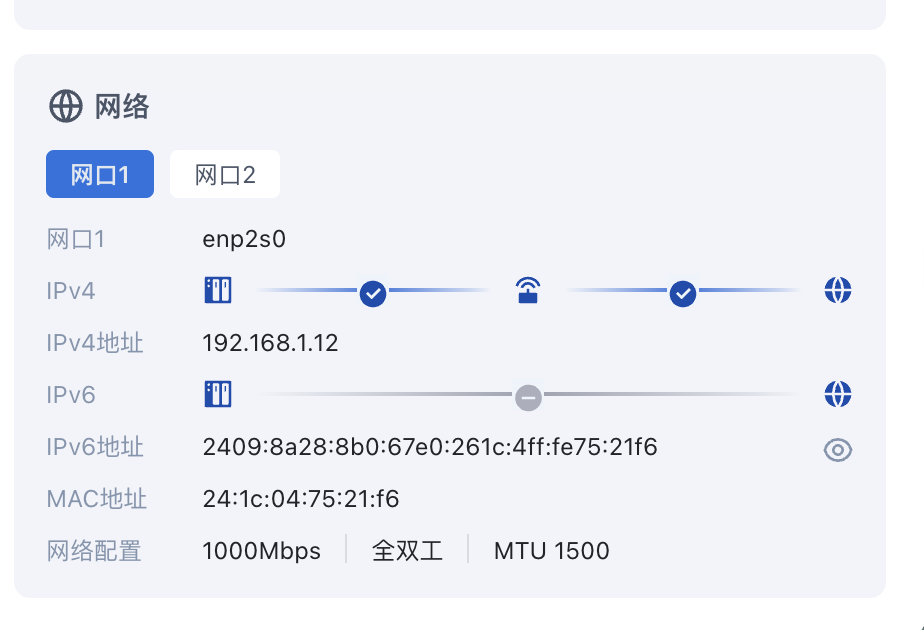Screen dimensions: 924x630
Task: Toggle IPv6 address visibility eye icon
Action: pos(838,450)
